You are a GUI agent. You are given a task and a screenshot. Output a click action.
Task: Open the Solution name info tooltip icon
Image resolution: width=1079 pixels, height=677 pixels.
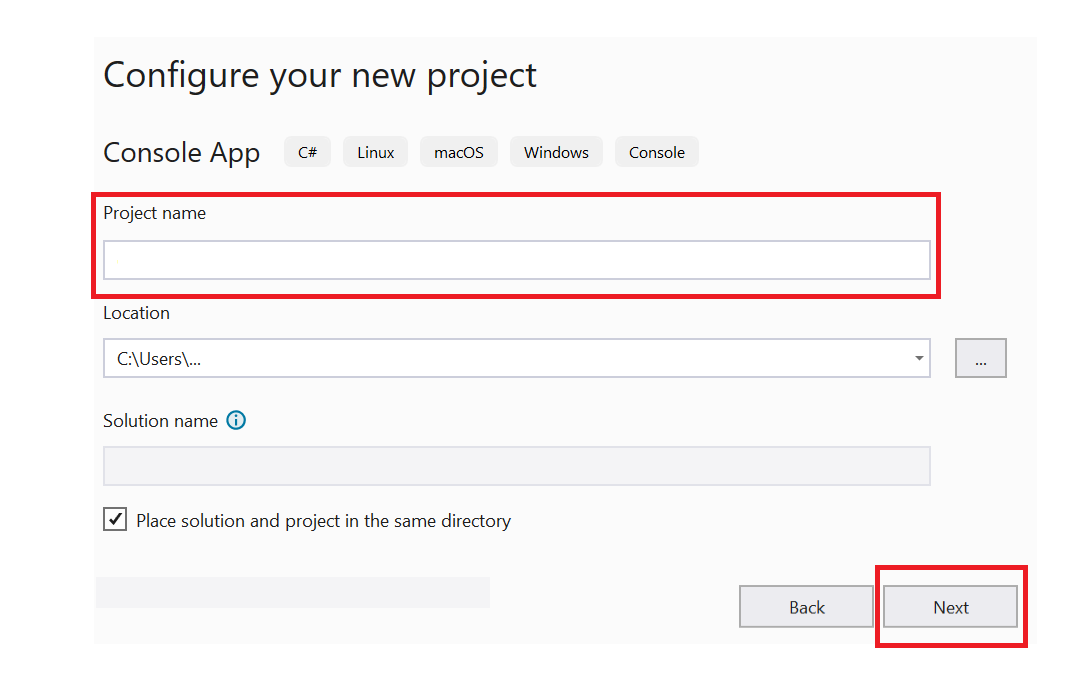click(236, 420)
